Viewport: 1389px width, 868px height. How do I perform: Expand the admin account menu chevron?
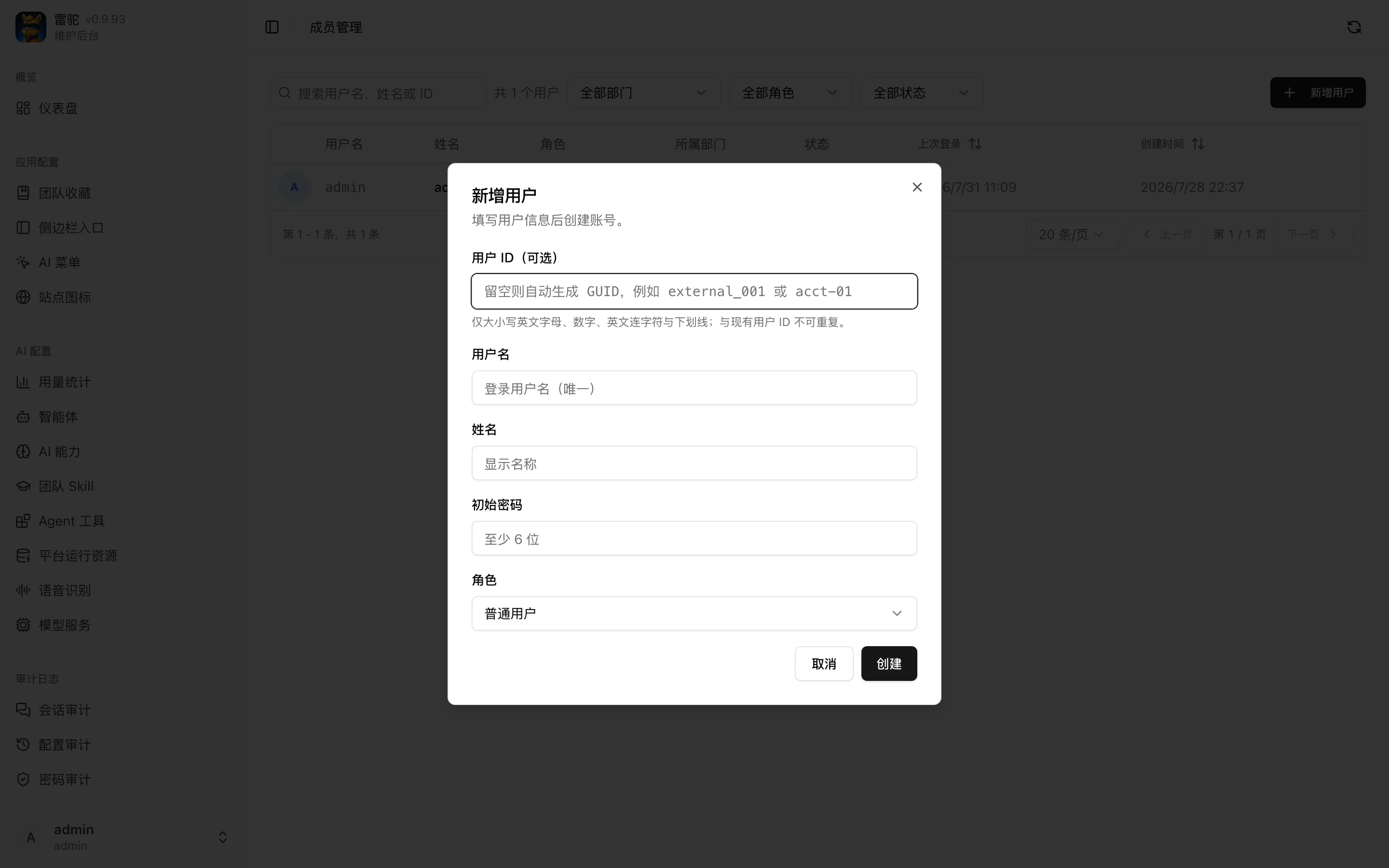tap(223, 837)
